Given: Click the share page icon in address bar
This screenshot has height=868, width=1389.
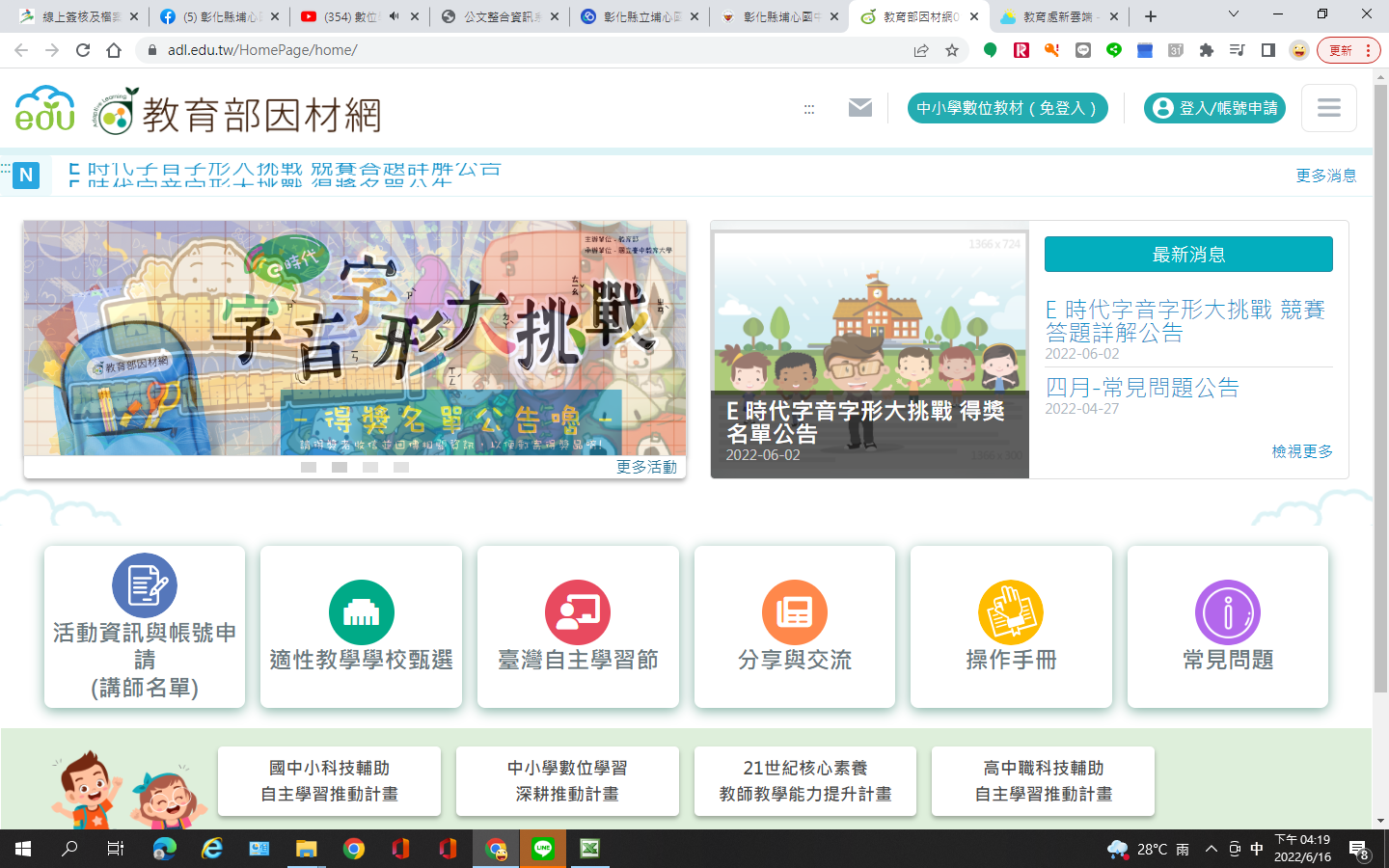Looking at the screenshot, I should [x=921, y=50].
